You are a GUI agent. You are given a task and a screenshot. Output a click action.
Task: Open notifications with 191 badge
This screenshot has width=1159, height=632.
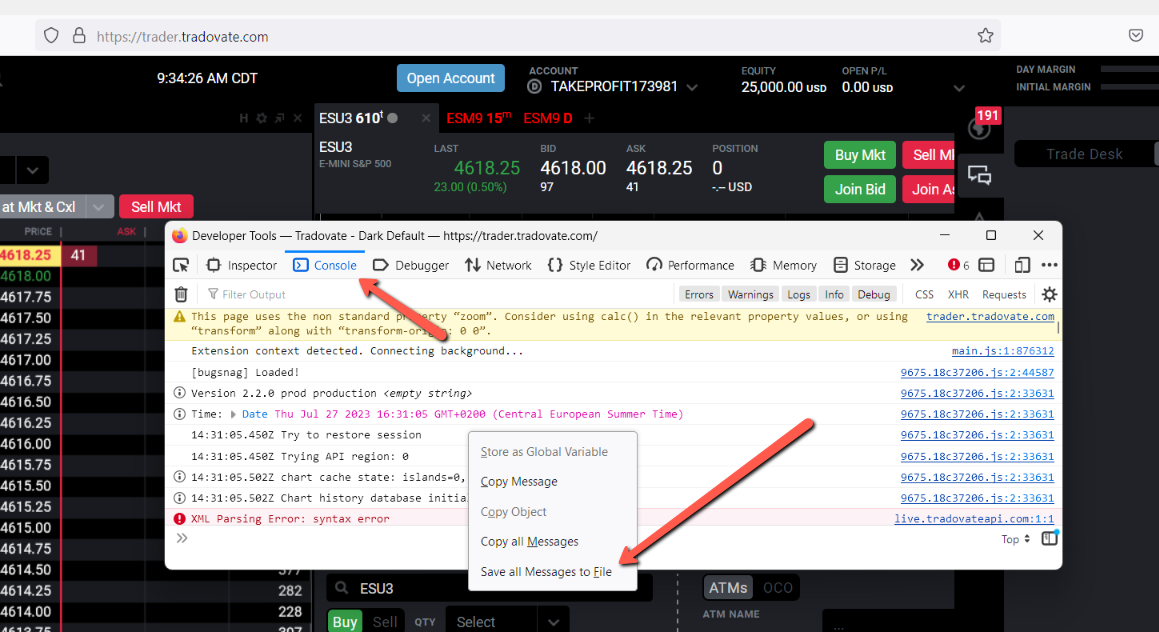(x=981, y=127)
